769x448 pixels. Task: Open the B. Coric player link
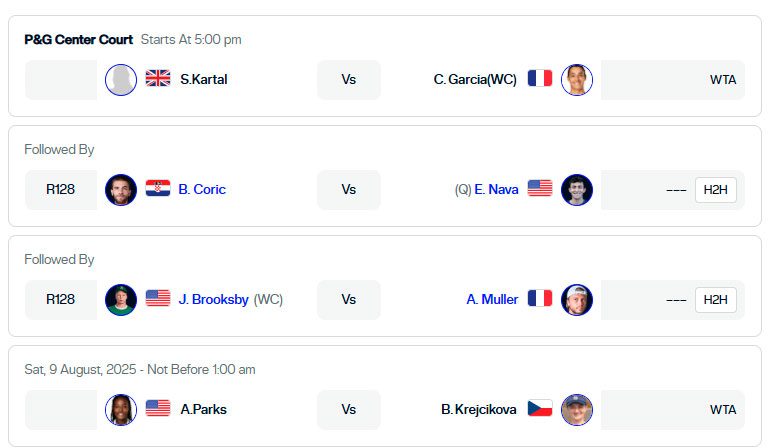click(202, 189)
